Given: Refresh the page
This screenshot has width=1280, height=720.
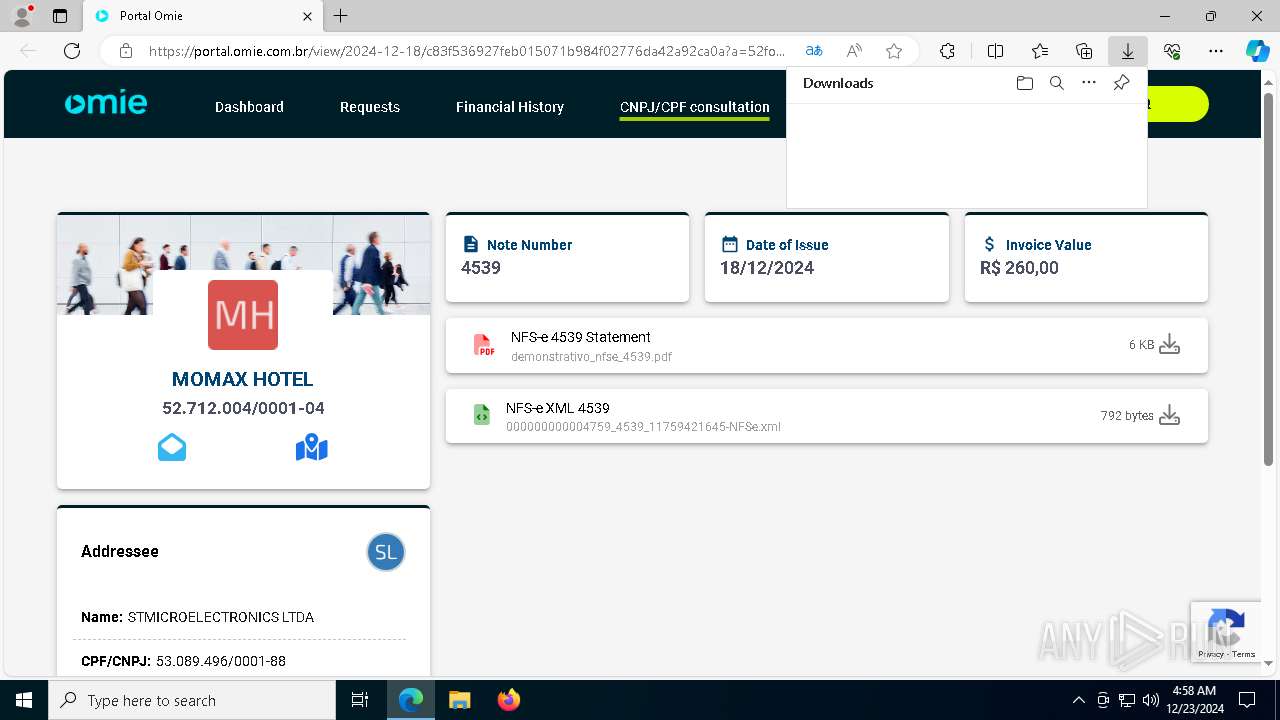Looking at the screenshot, I should [x=72, y=51].
